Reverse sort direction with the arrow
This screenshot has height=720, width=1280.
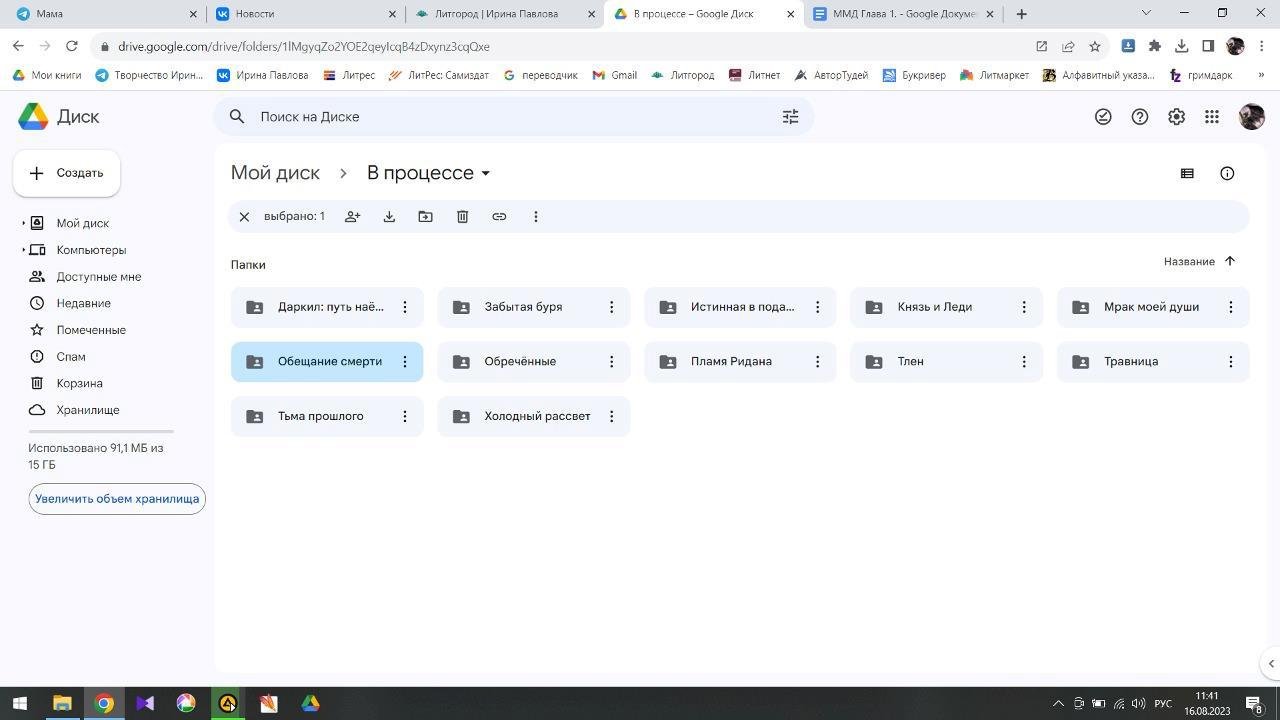tap(1230, 261)
